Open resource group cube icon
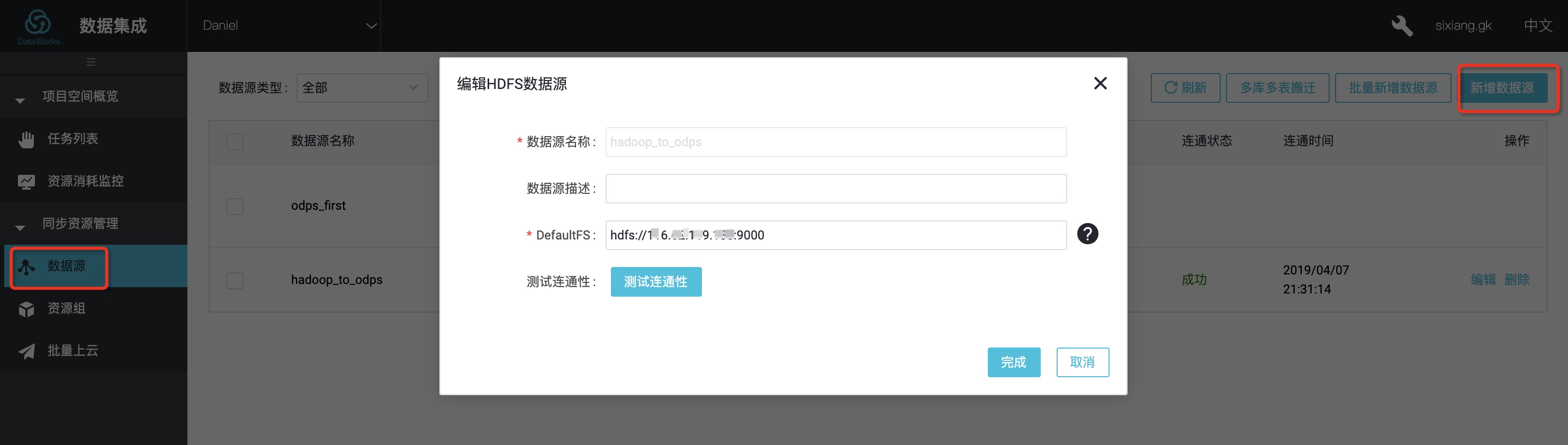Image resolution: width=1568 pixels, height=445 pixels. 26,309
